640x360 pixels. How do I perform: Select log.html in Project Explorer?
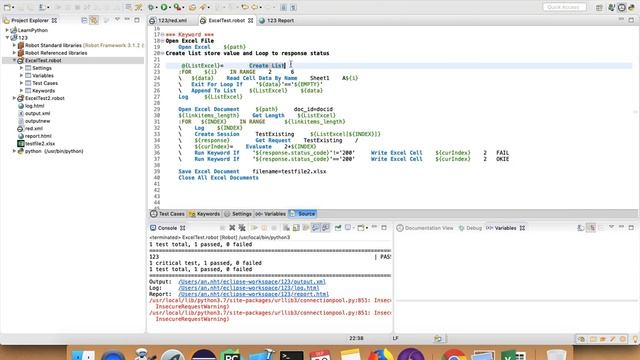click(x=34, y=106)
